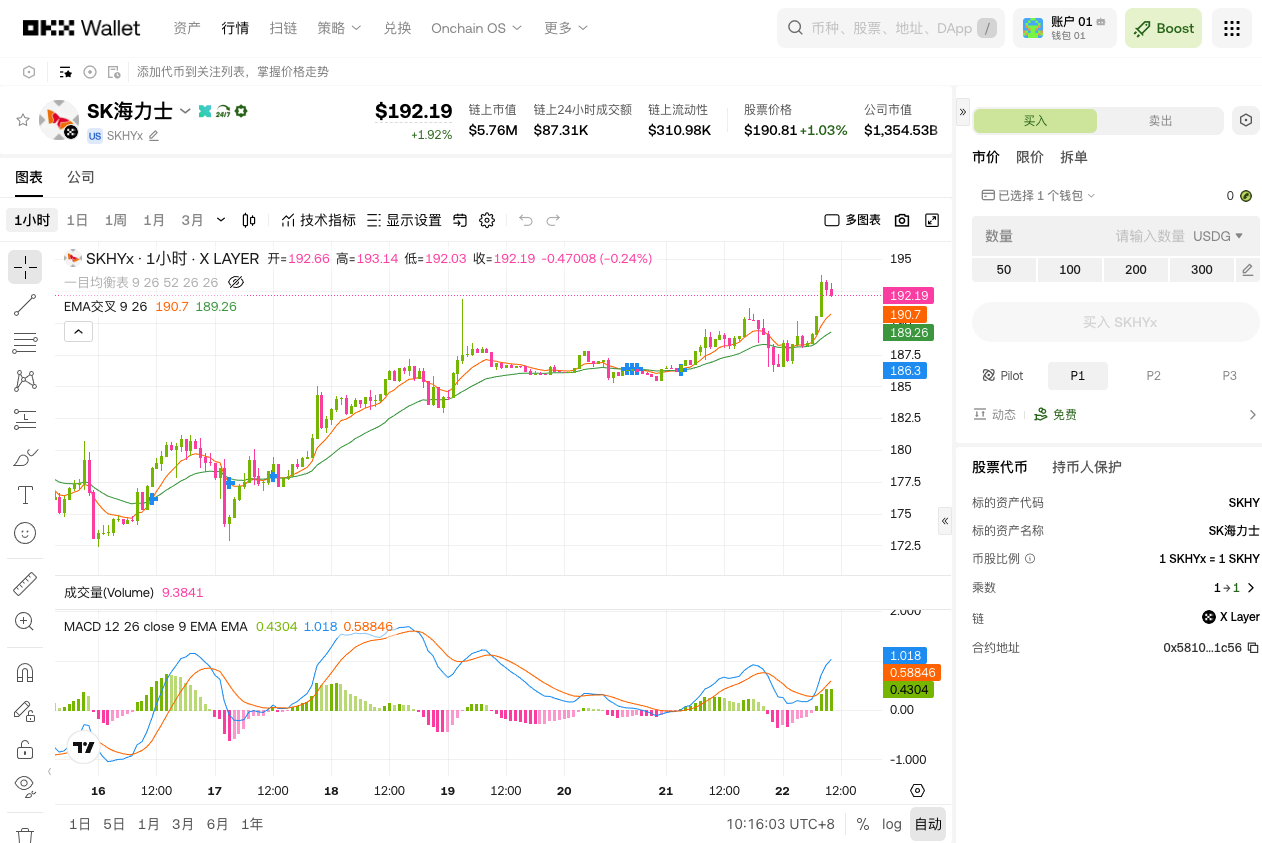
Task: Edit the preset amounts with pencil icon
Action: [1247, 270]
